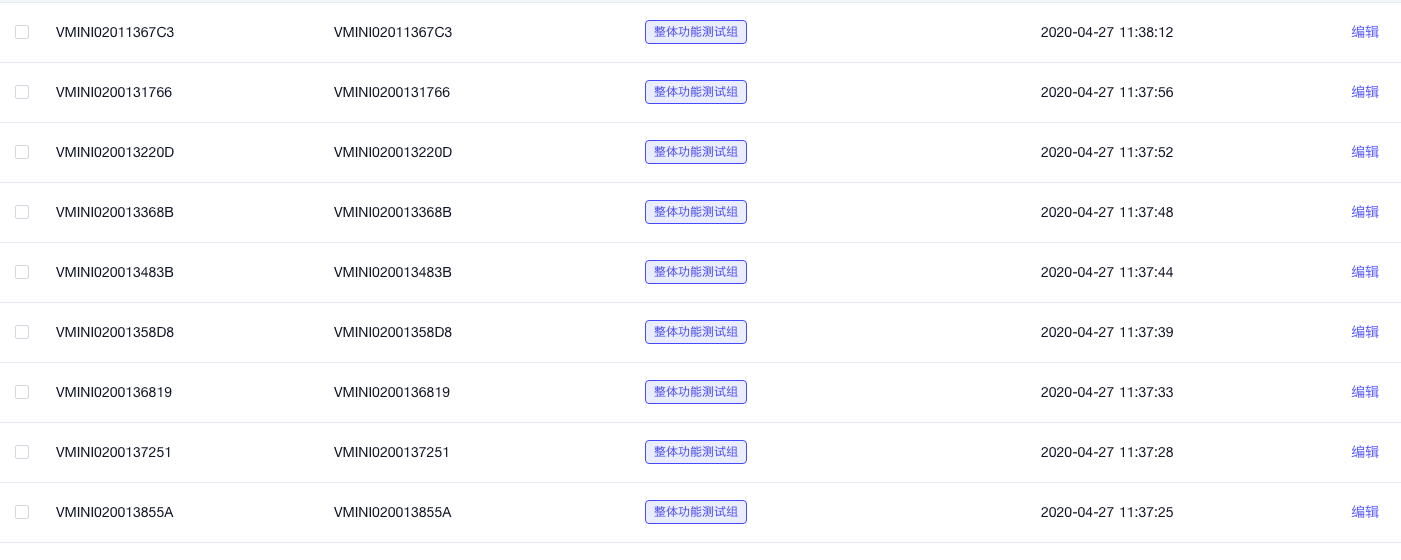Select the checkbox for VMINI0200131766

pyautogui.click(x=22, y=92)
